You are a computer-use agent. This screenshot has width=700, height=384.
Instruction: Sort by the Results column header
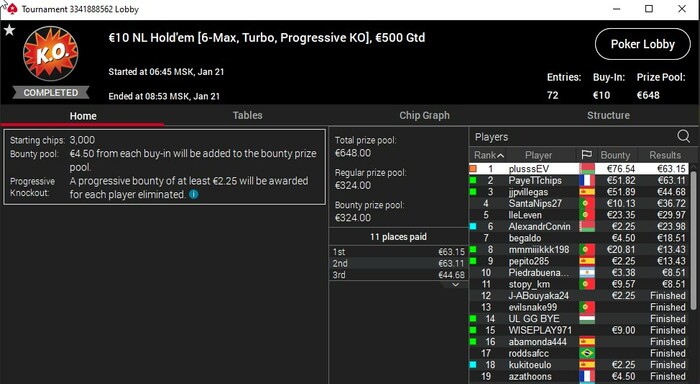pos(665,155)
